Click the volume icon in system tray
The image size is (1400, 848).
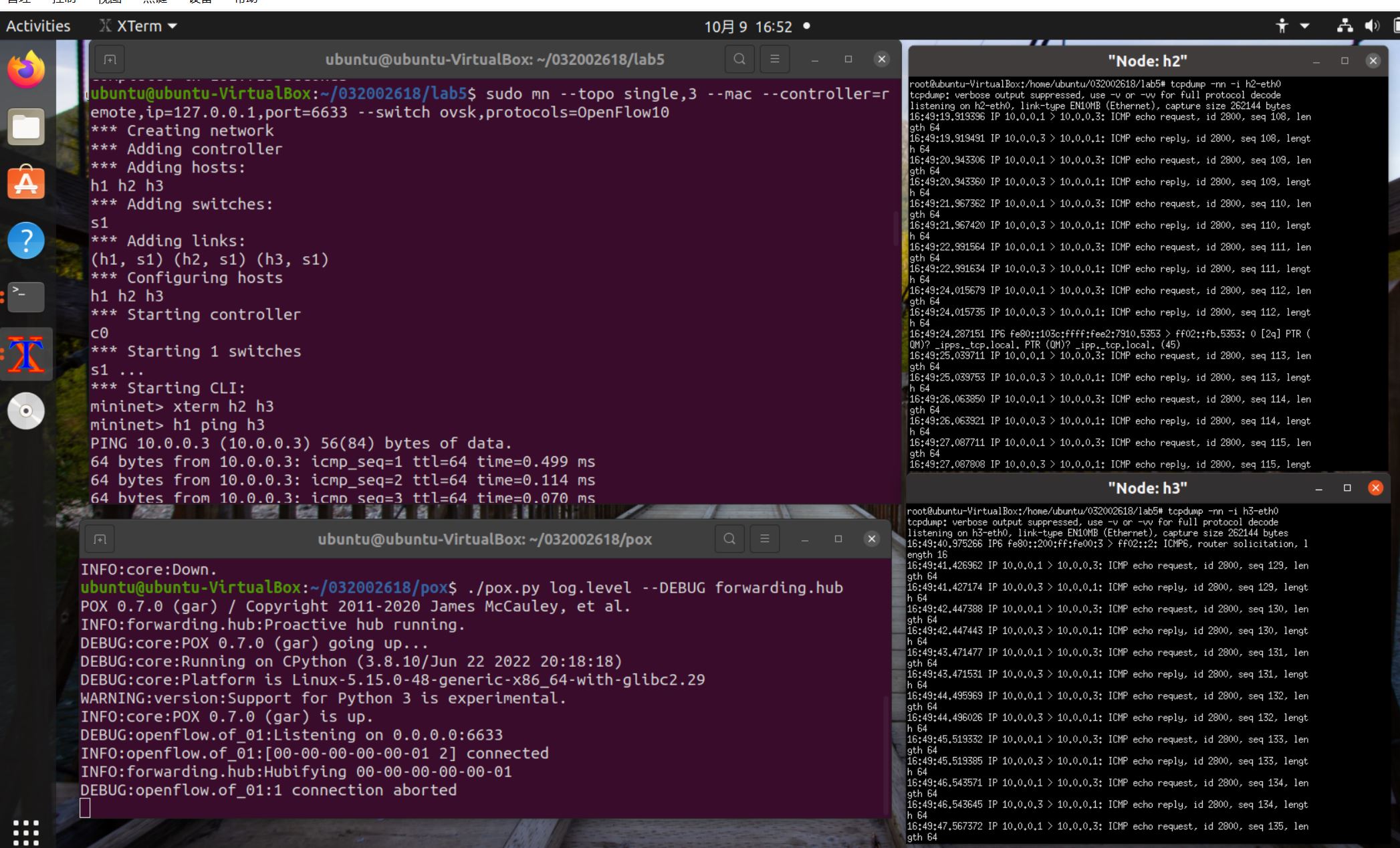click(1372, 26)
